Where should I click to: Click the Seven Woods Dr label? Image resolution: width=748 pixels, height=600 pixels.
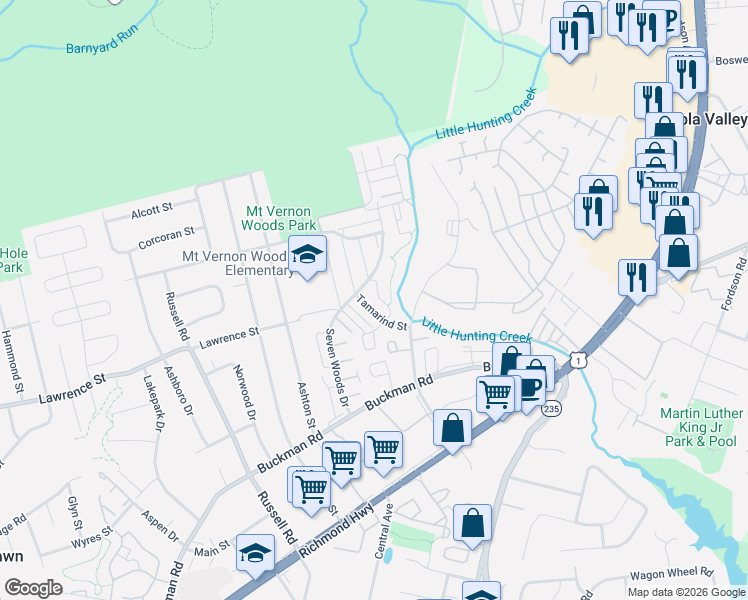point(337,368)
